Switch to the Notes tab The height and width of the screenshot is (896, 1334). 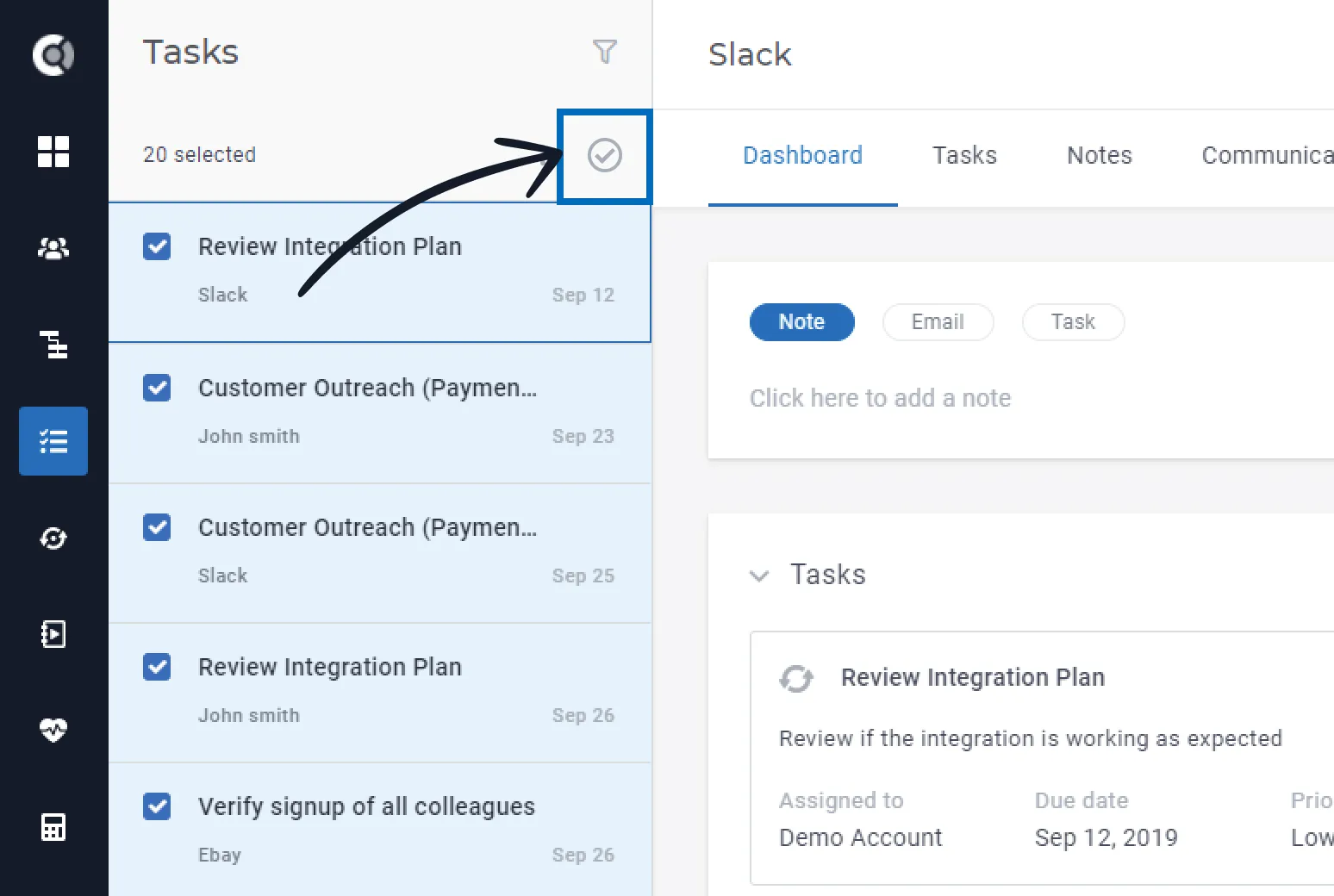tap(1100, 155)
